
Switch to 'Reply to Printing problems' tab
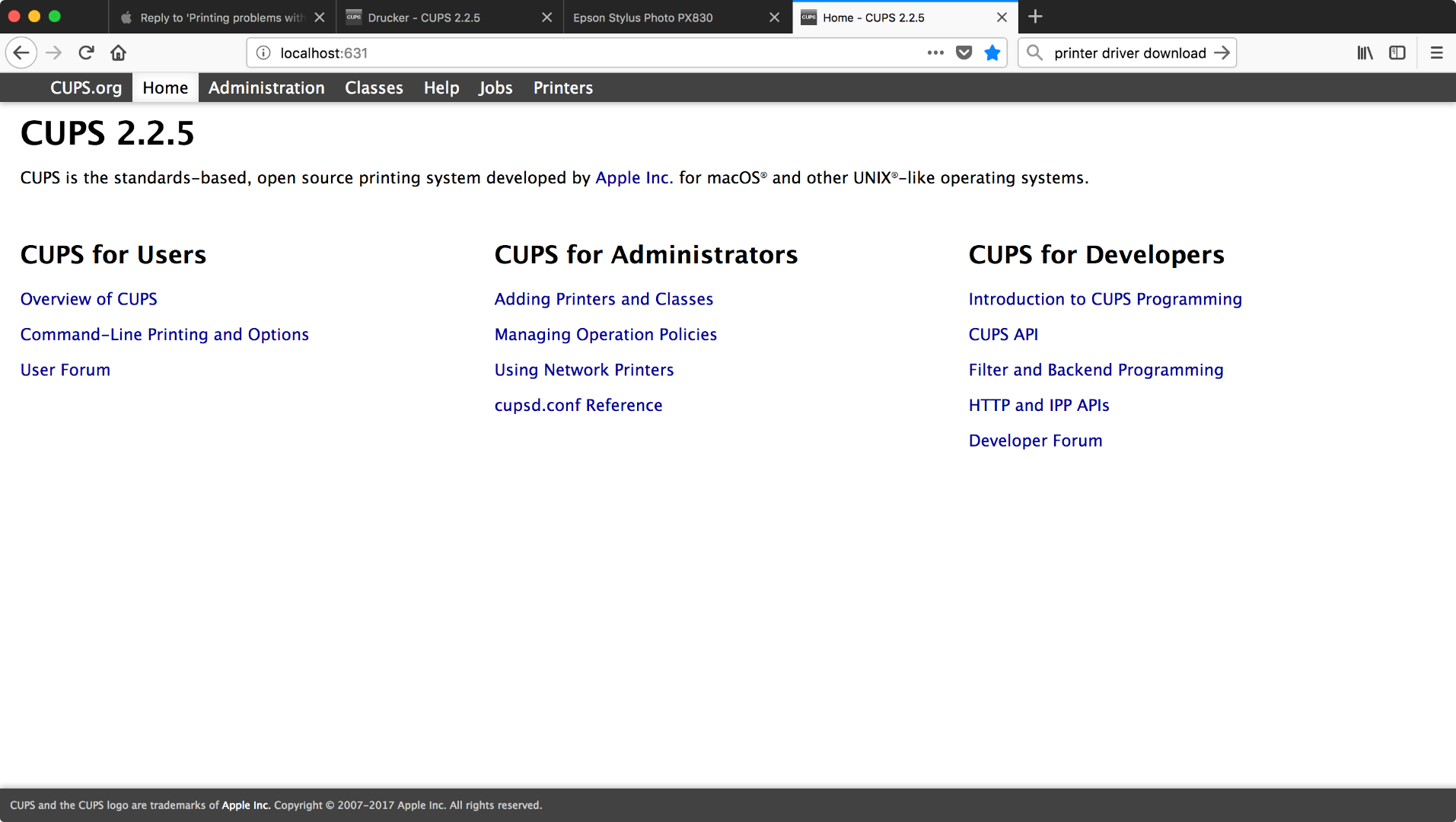coord(221,17)
